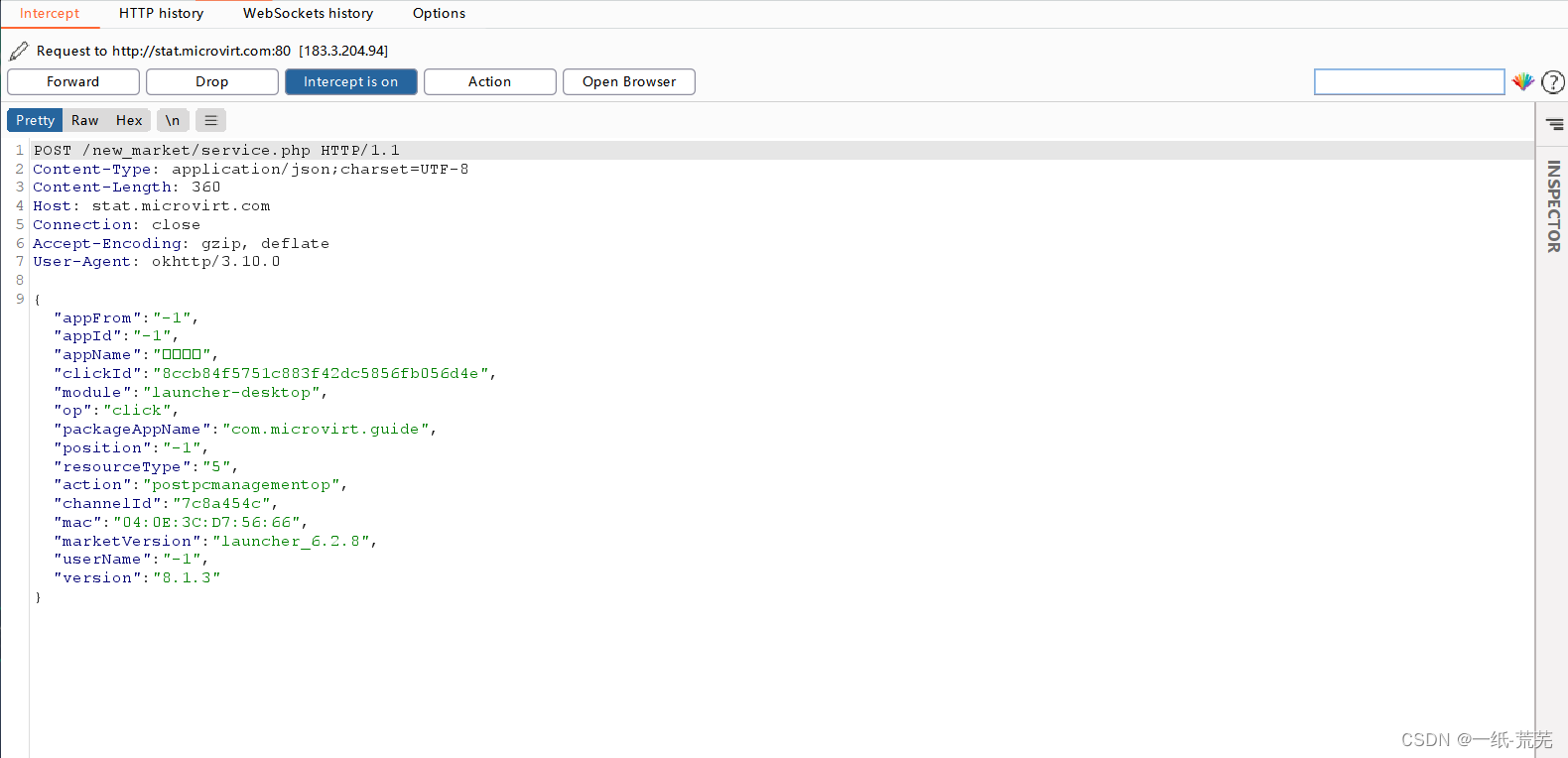Expand the INSPECTOR side panel
The image size is (1568, 758).
[1554, 206]
